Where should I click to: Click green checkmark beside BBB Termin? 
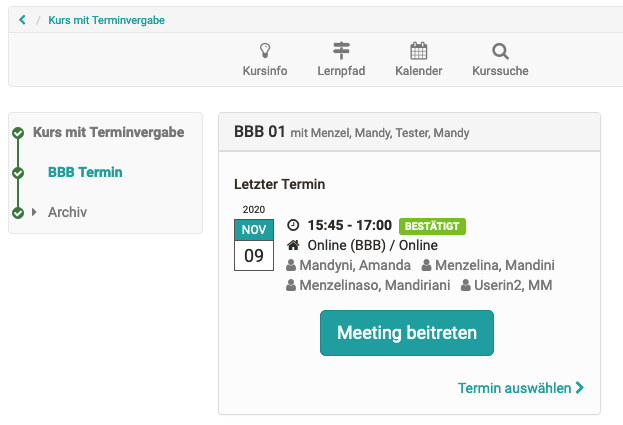click(17, 173)
